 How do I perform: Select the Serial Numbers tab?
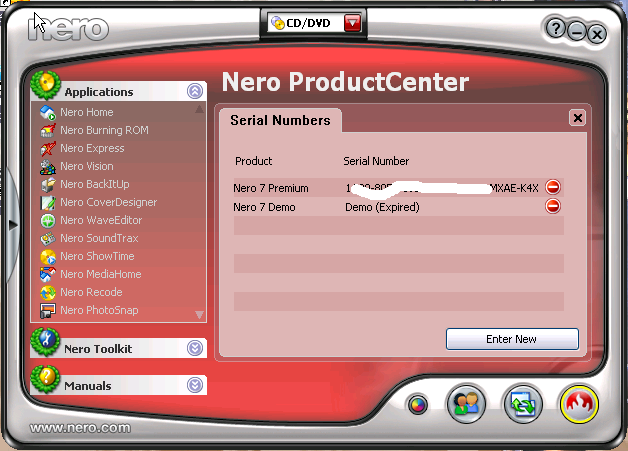click(x=280, y=120)
